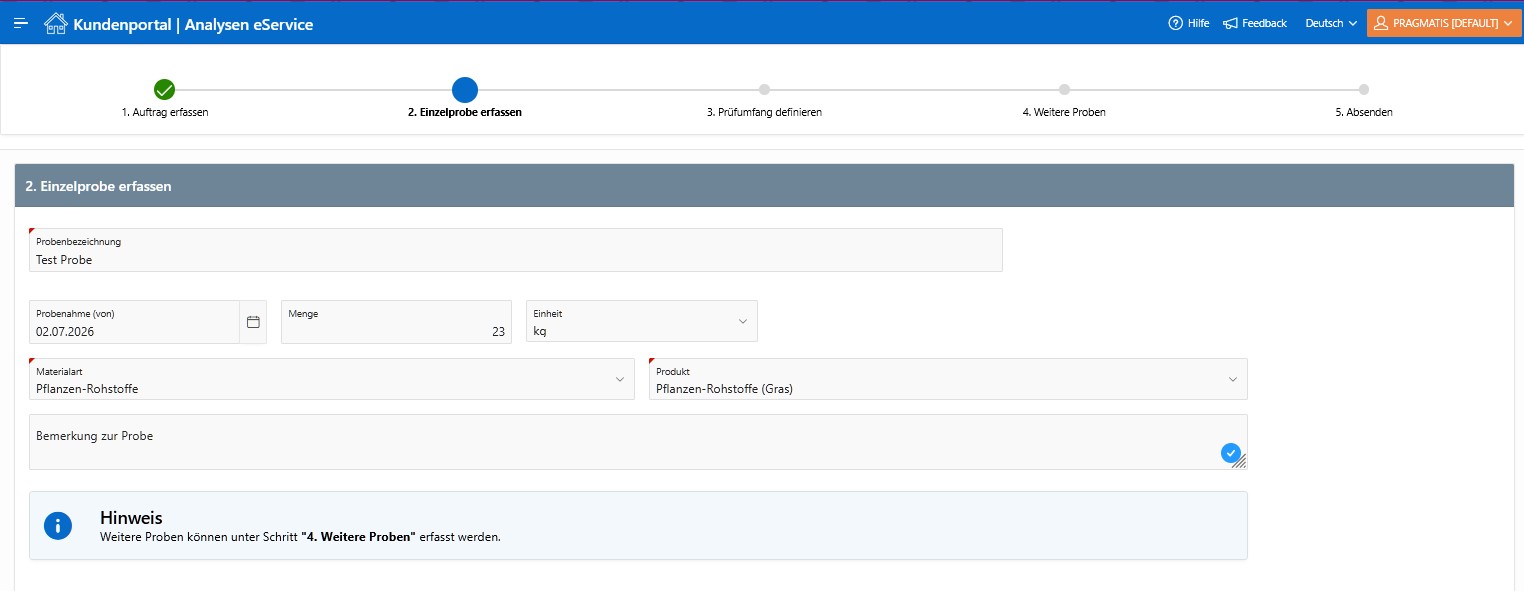Select step 2 Einzelprobe erfassen
This screenshot has height=591, width=1524.
coord(465,112)
